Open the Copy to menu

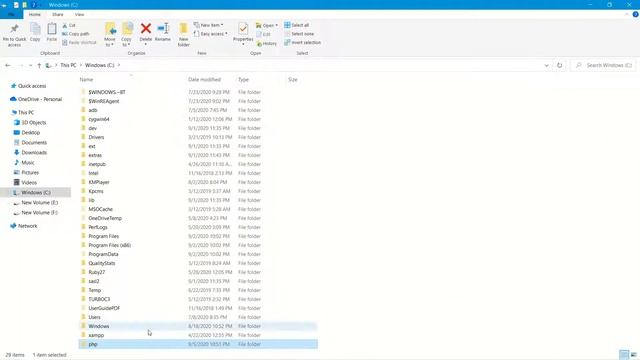point(127,35)
